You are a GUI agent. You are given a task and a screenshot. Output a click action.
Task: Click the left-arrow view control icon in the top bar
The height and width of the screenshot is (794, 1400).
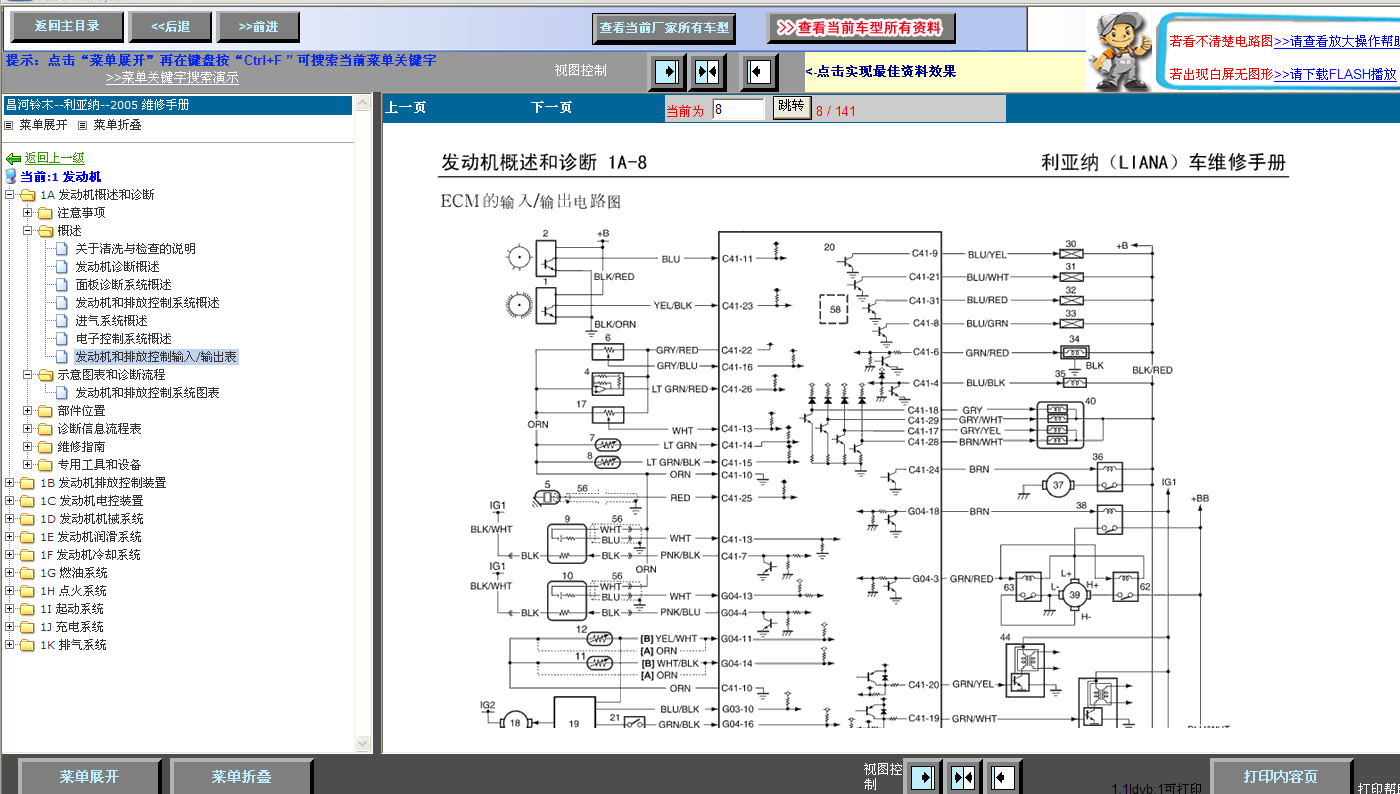(759, 72)
